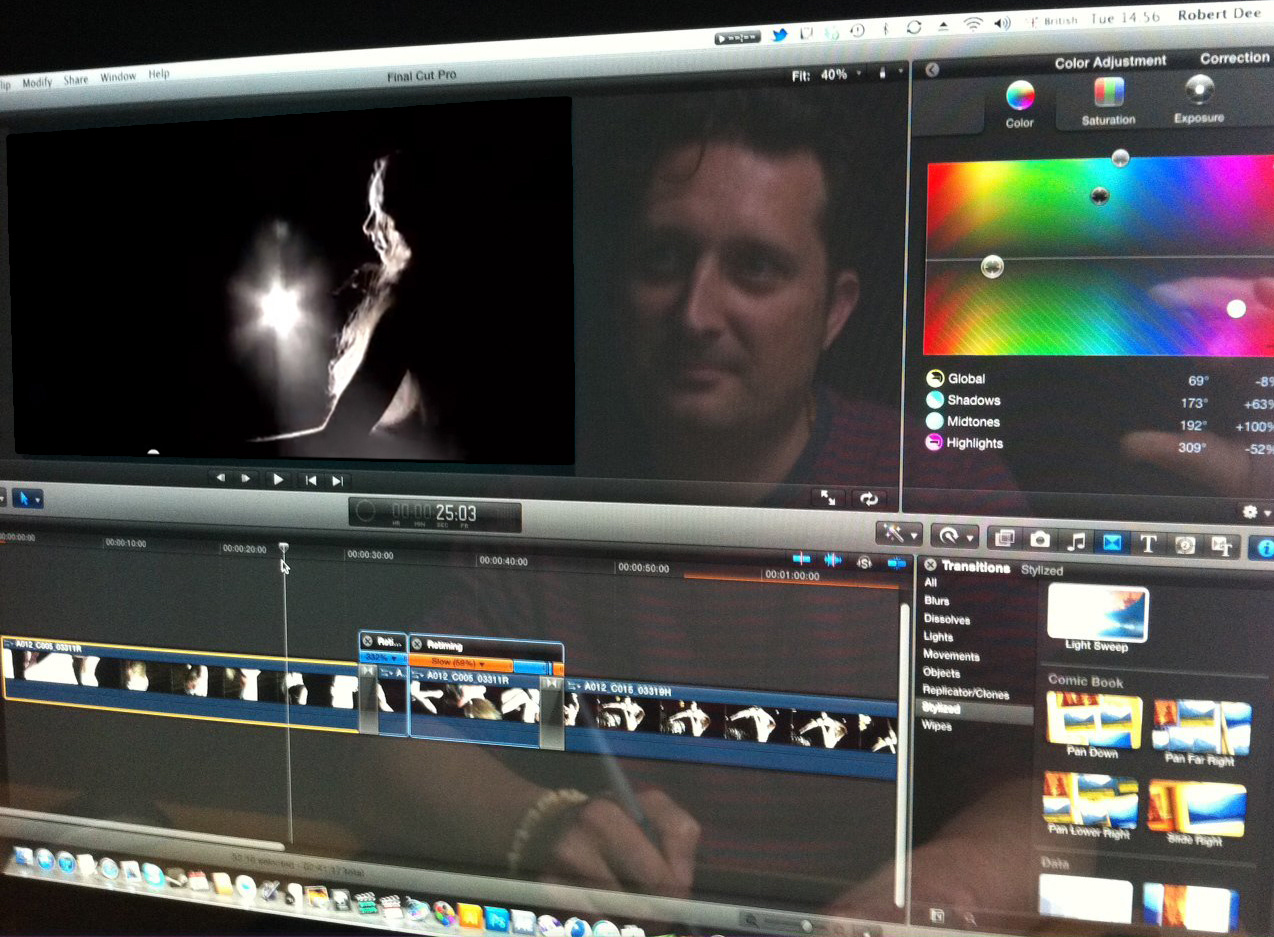Viewport: 1274px width, 937px height.
Task: Select the Movements transitions category
Action: click(951, 655)
